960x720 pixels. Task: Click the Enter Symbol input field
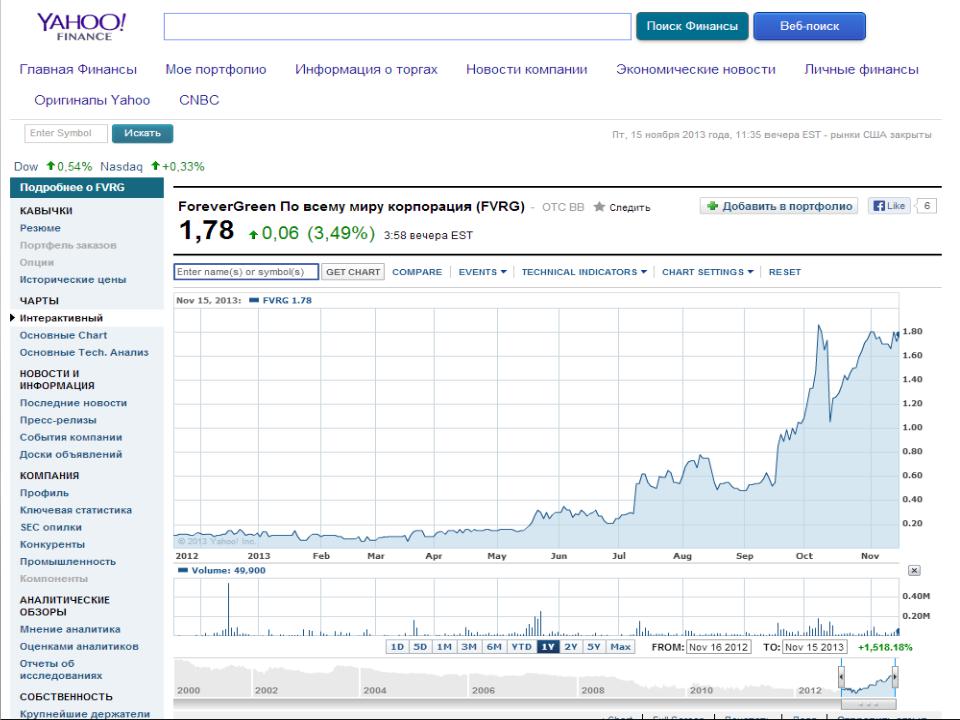66,133
